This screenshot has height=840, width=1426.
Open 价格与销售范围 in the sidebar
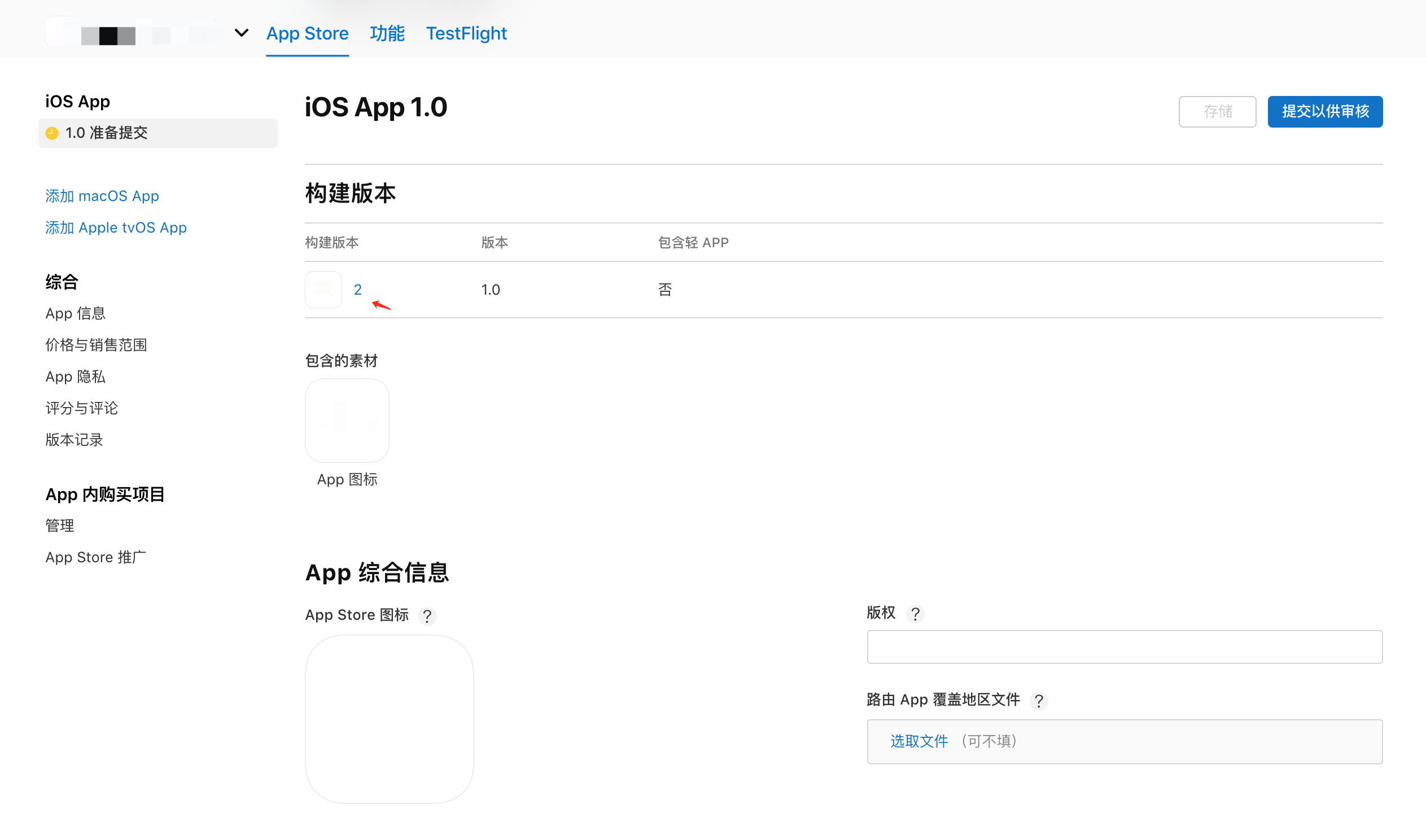[x=96, y=345]
